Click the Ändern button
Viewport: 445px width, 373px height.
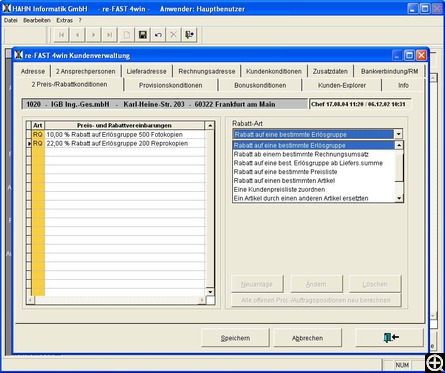pyautogui.click(x=316, y=284)
